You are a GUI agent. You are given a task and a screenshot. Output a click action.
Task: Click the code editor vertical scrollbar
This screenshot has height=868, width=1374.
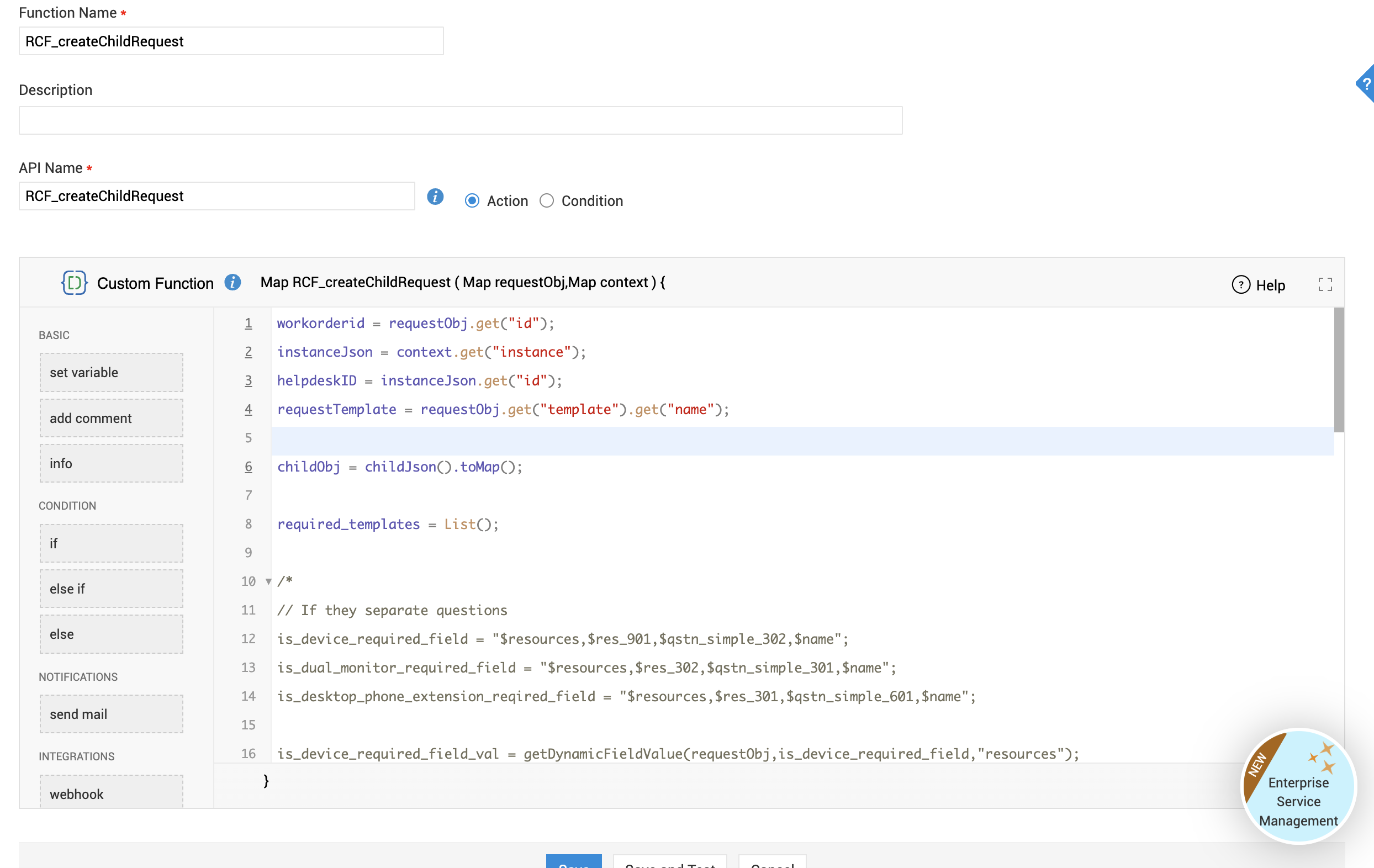pyautogui.click(x=1338, y=371)
